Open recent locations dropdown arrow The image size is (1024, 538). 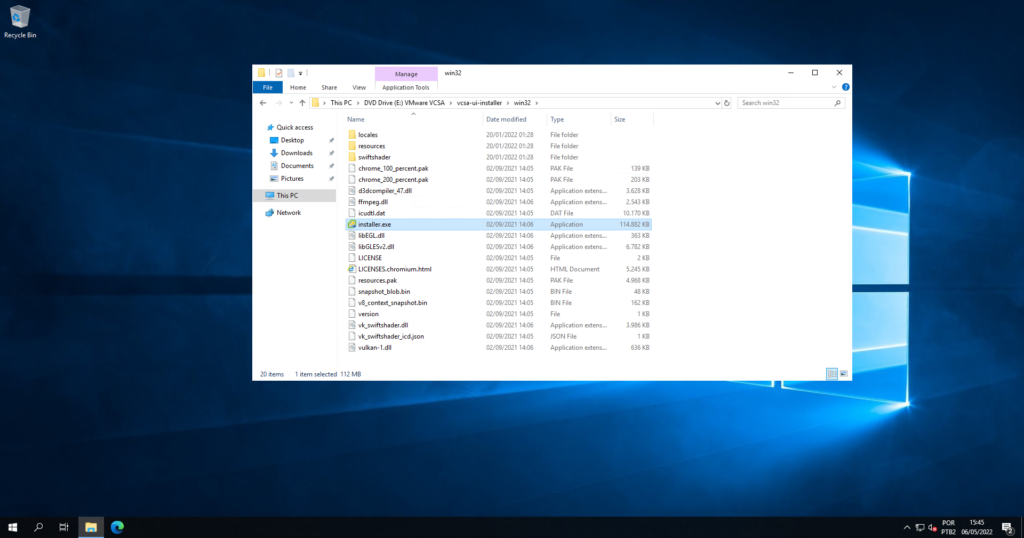coord(291,103)
